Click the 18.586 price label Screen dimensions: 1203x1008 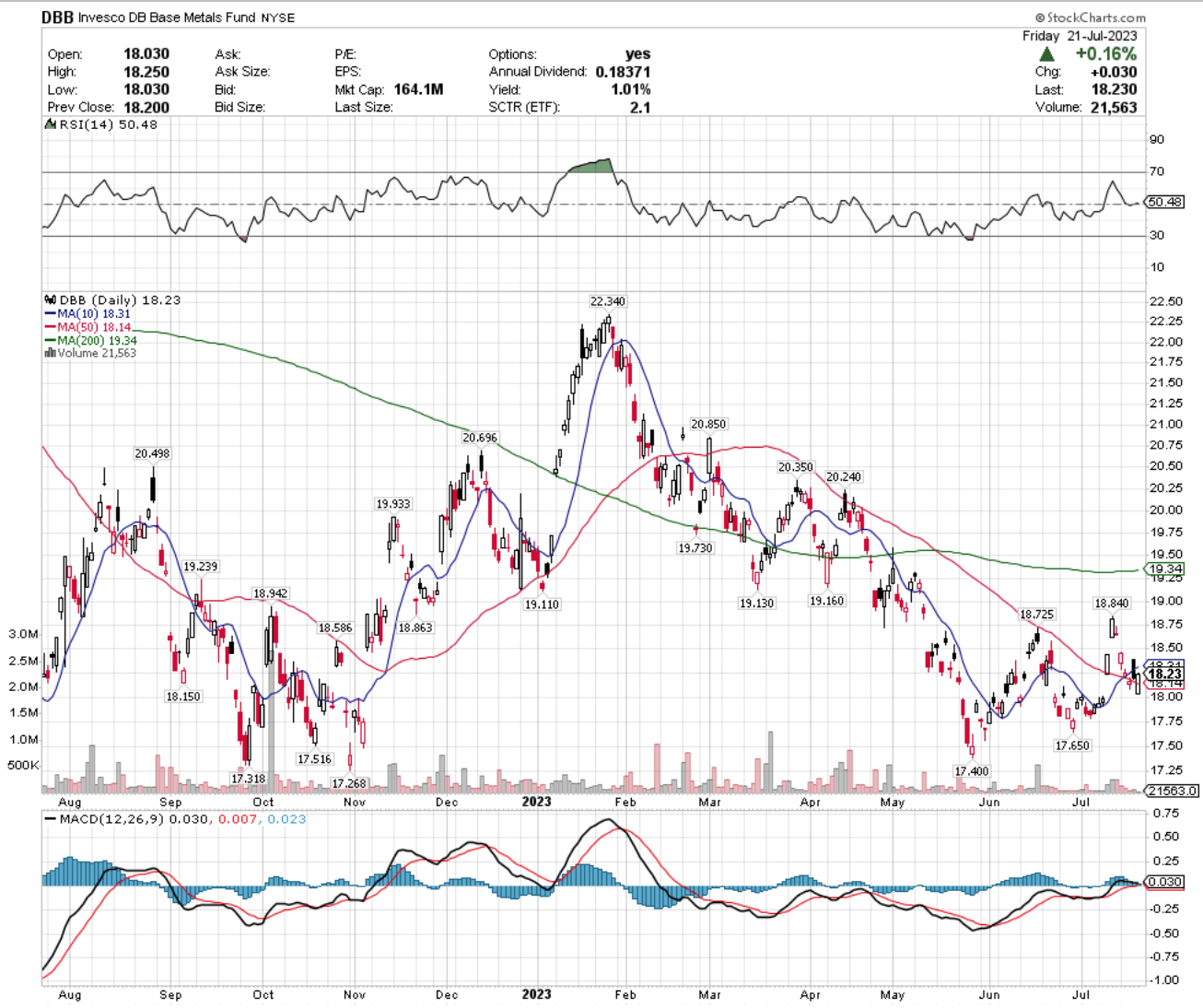pos(335,627)
